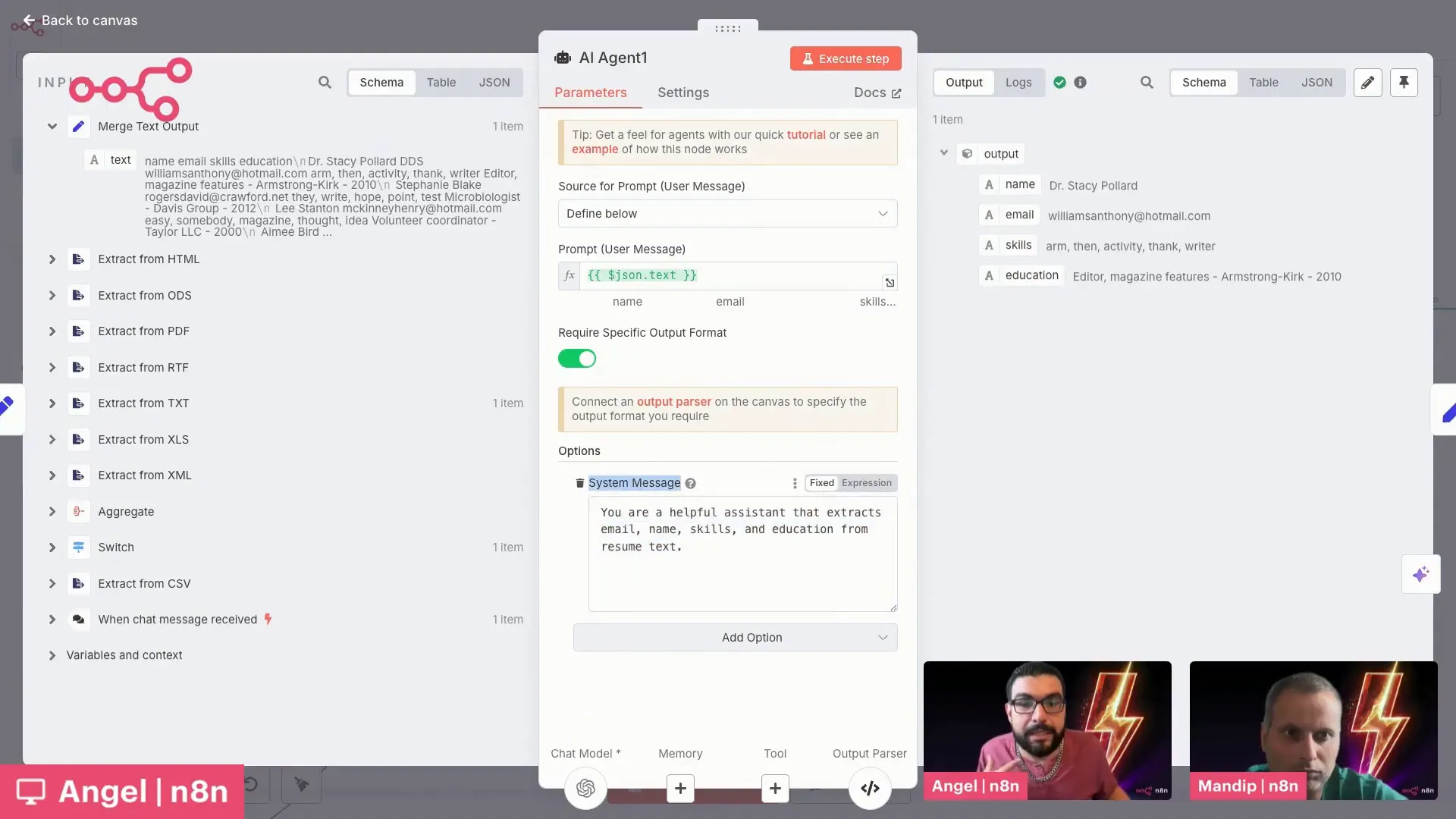1456x819 pixels.
Task: Edit output with the pencil icon
Action: coord(1367,83)
